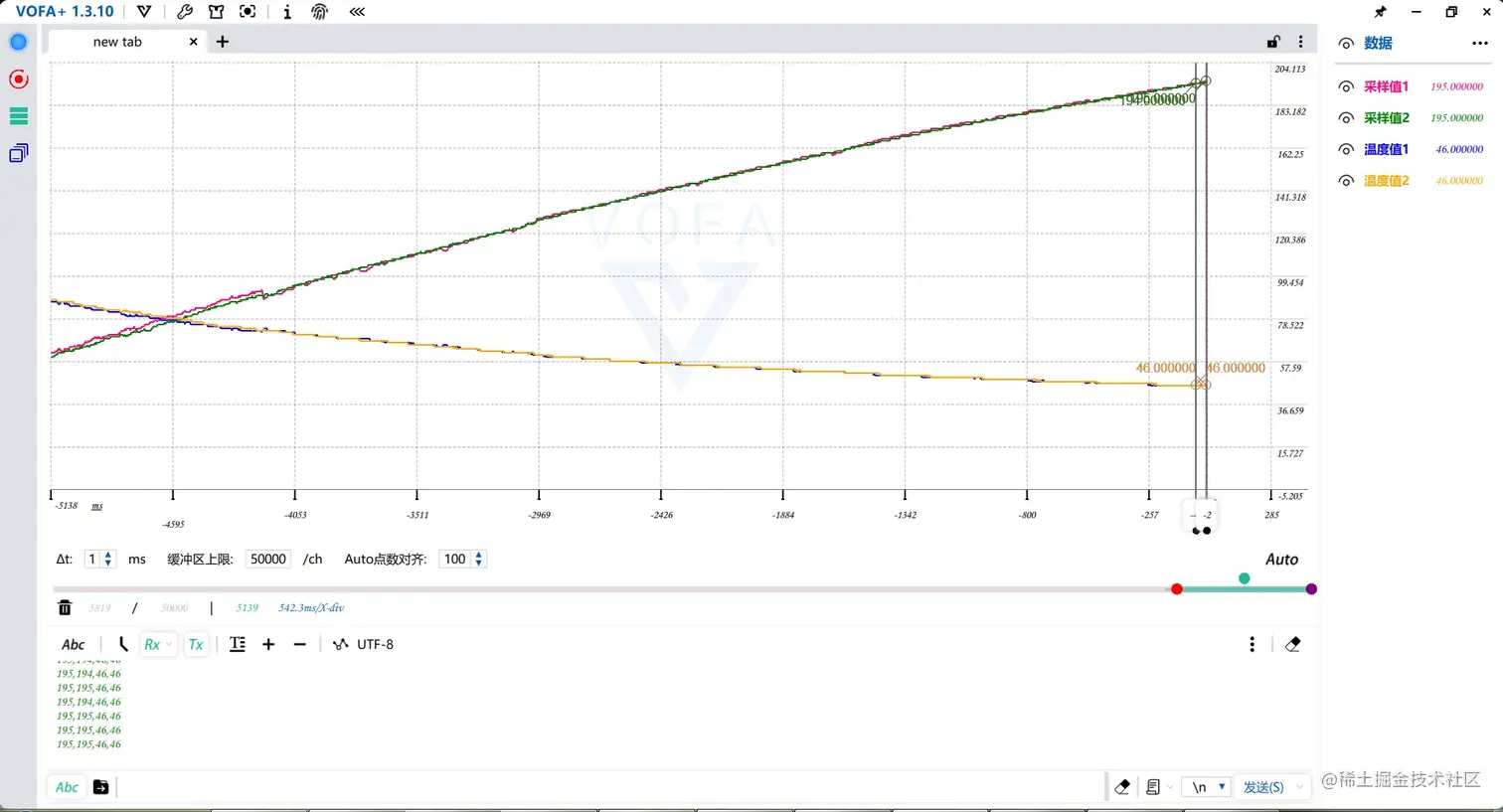Click the text format line-spacing icon
1503x812 pixels.
[238, 645]
